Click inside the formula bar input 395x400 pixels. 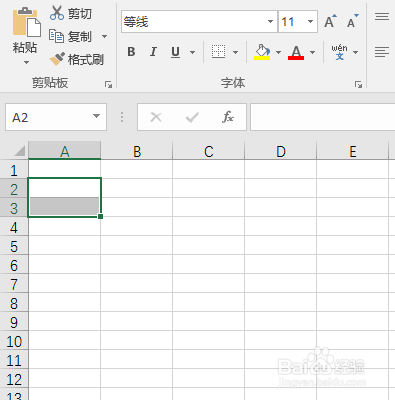[x=323, y=117]
